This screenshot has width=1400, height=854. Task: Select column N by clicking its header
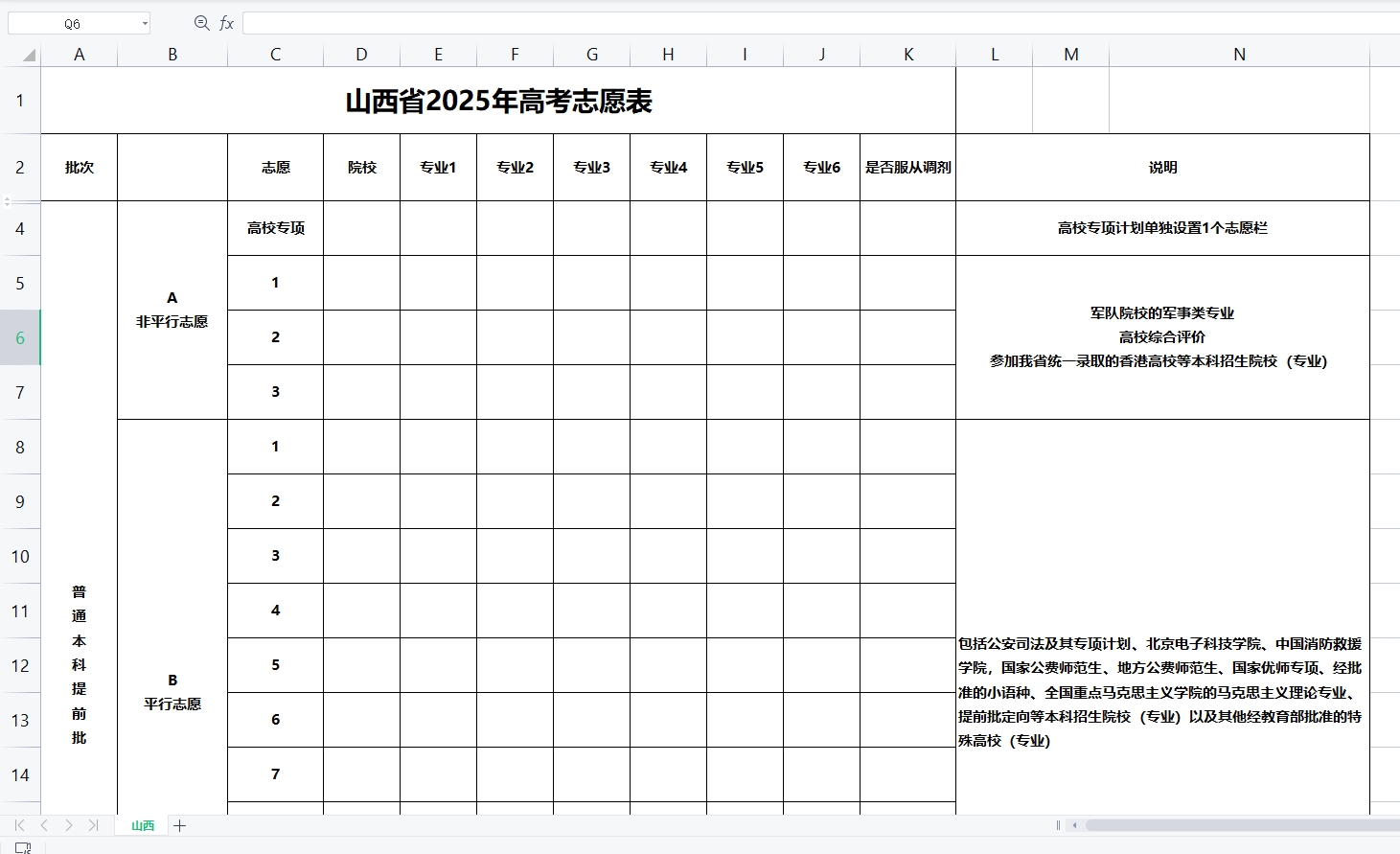click(1239, 55)
